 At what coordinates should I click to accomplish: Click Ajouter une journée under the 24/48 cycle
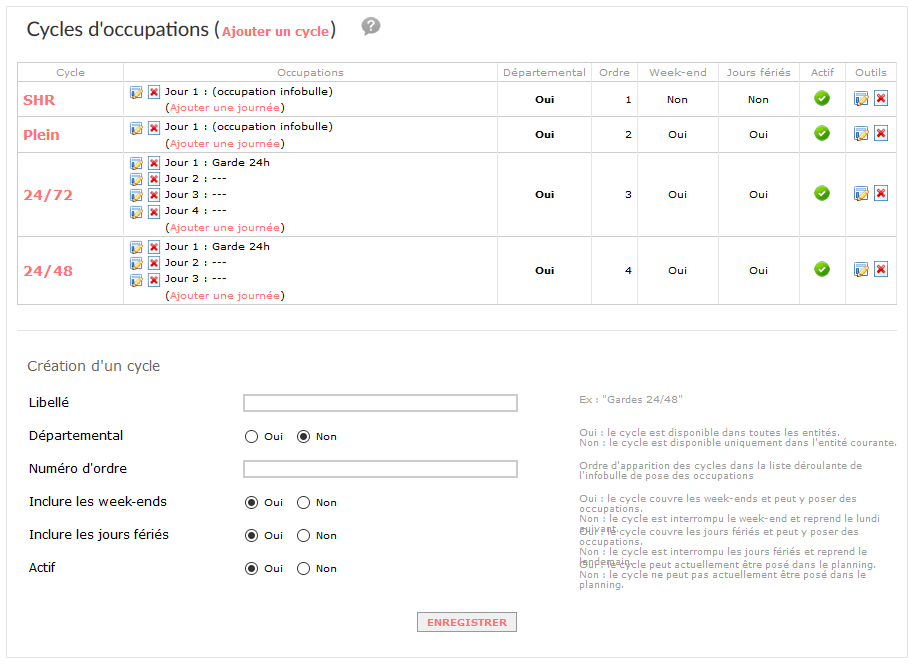point(224,296)
